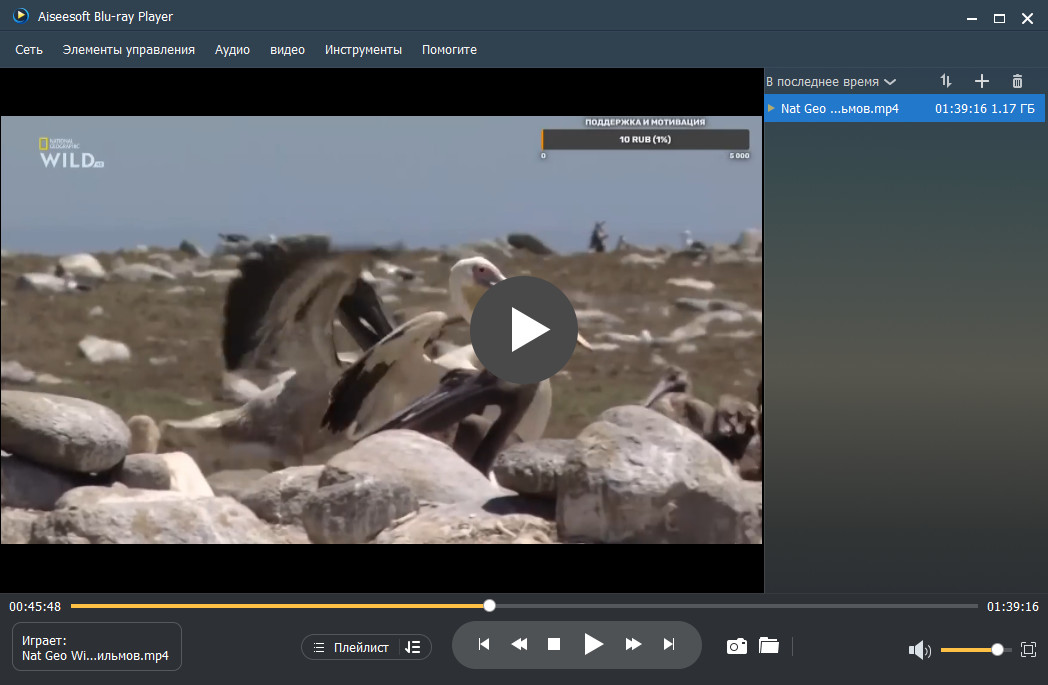Fast forward the video
The width and height of the screenshot is (1048, 685).
pos(633,644)
